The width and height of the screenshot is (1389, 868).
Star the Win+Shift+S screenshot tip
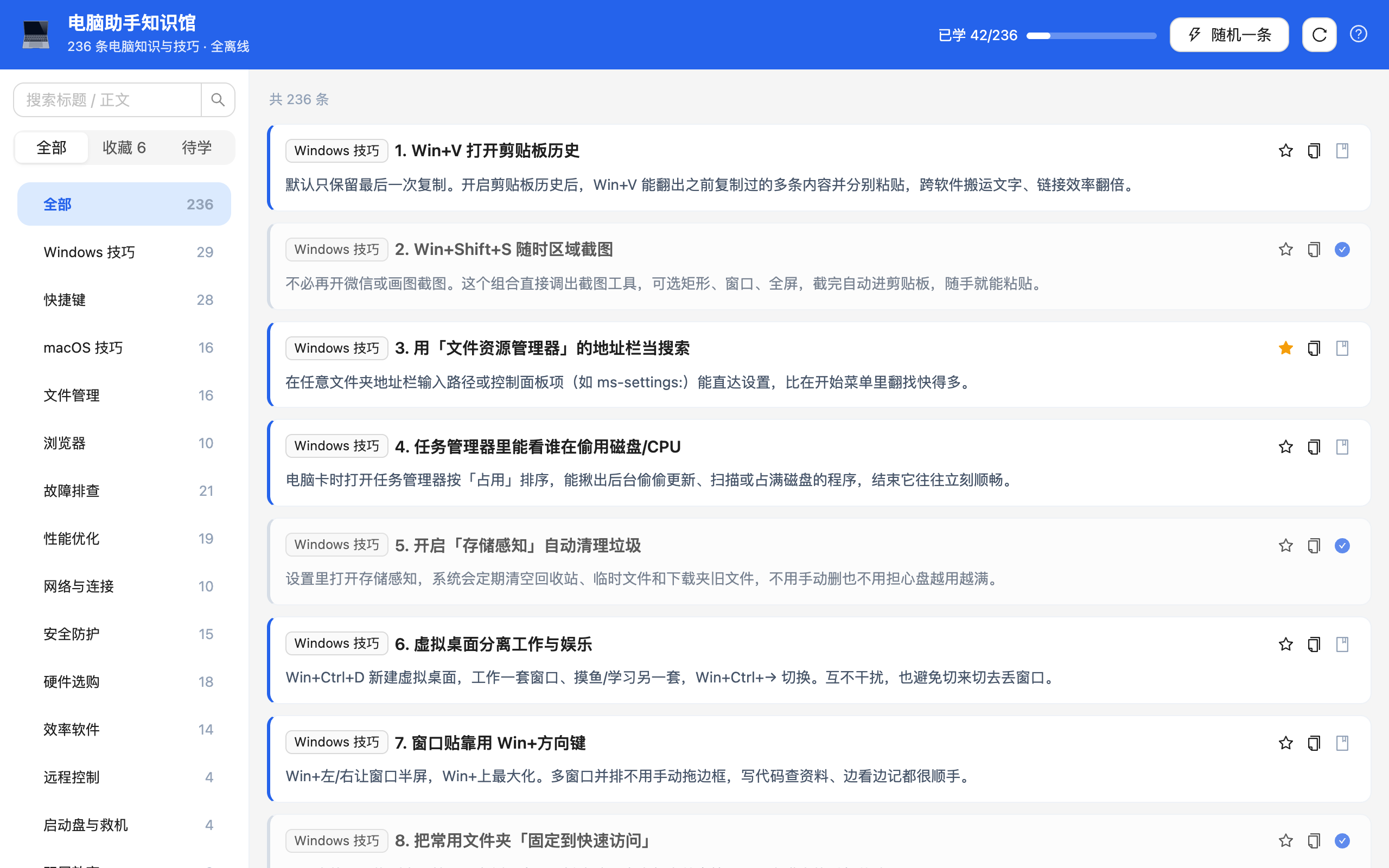tap(1286, 250)
